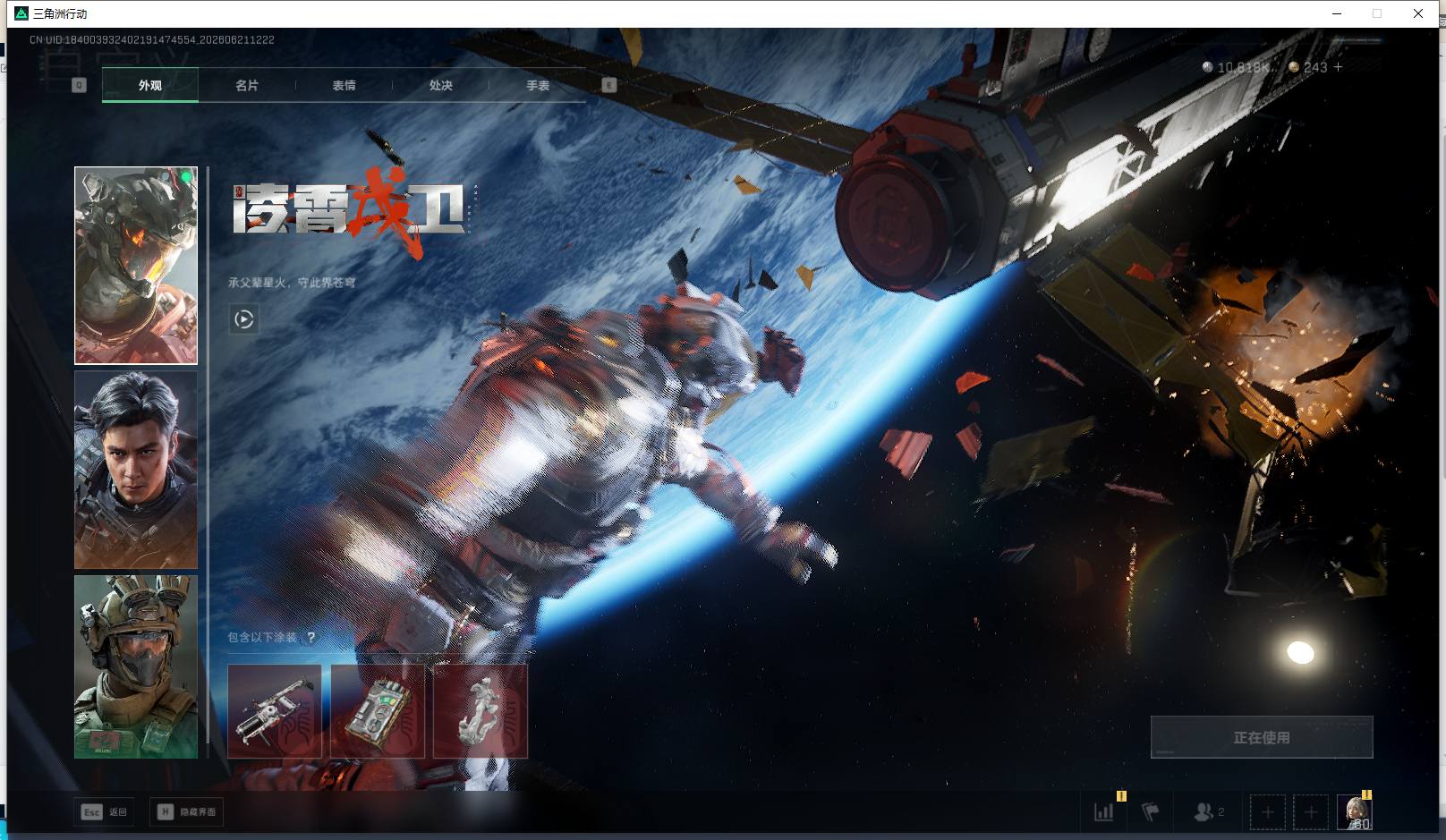Select the tan goggles helmet soldier thumbnail
The image size is (1446, 840).
click(x=136, y=666)
